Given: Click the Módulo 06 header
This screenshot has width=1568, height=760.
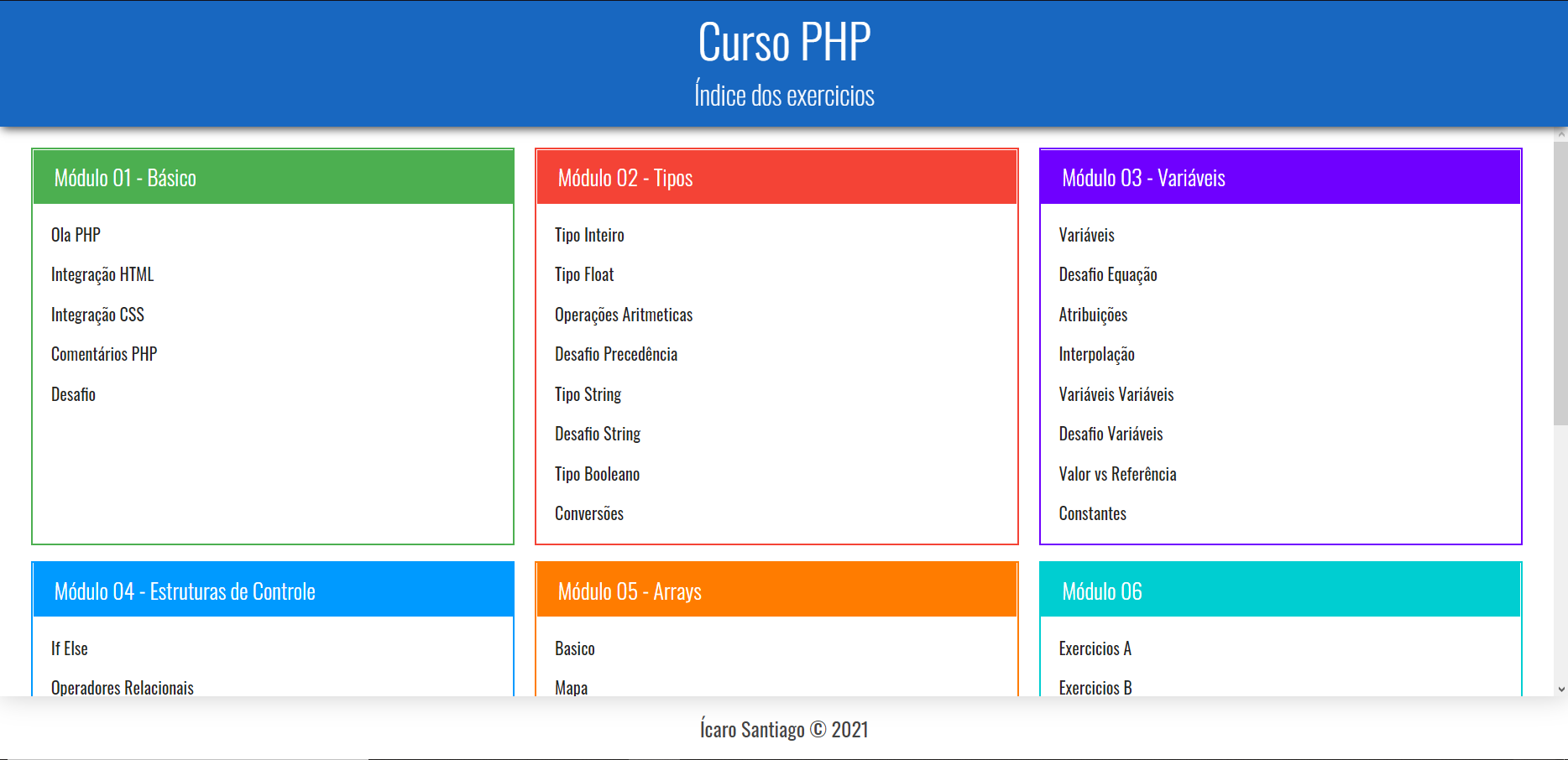Looking at the screenshot, I should [1280, 591].
